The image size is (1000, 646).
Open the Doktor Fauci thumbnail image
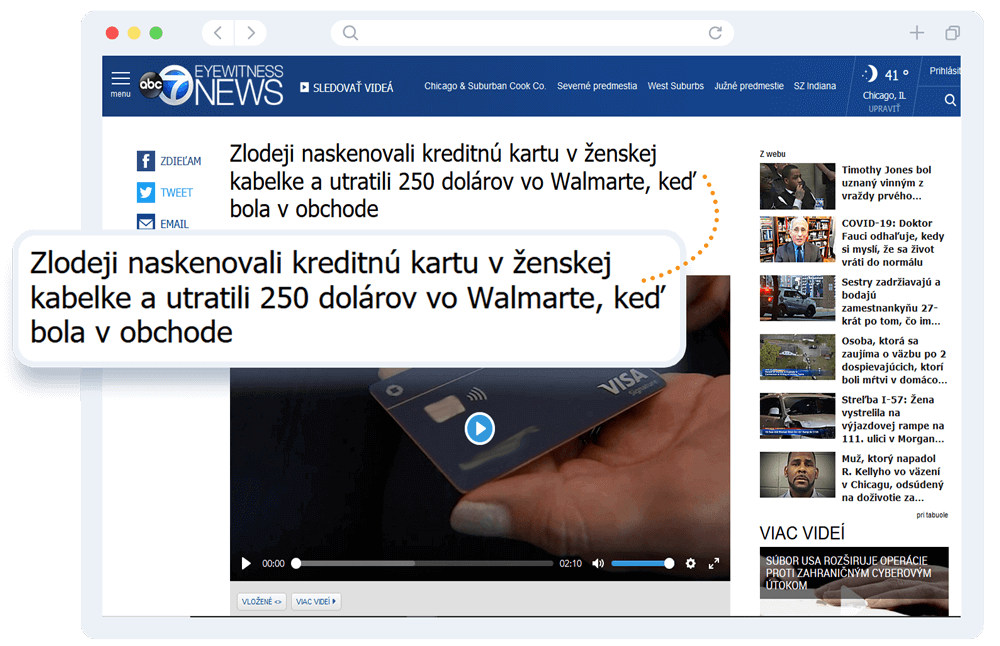pos(797,240)
